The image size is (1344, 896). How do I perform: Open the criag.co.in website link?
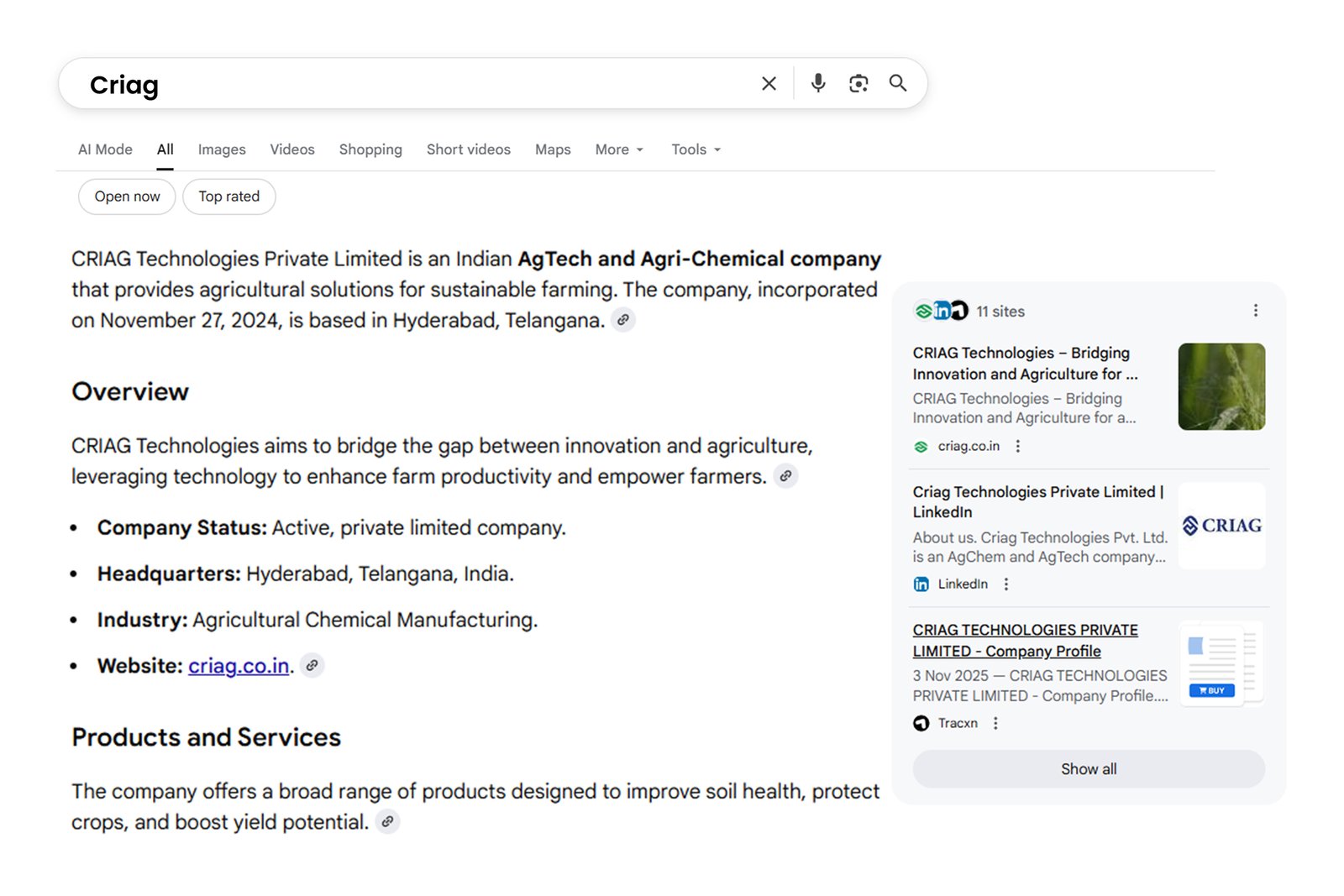pyautogui.click(x=239, y=665)
